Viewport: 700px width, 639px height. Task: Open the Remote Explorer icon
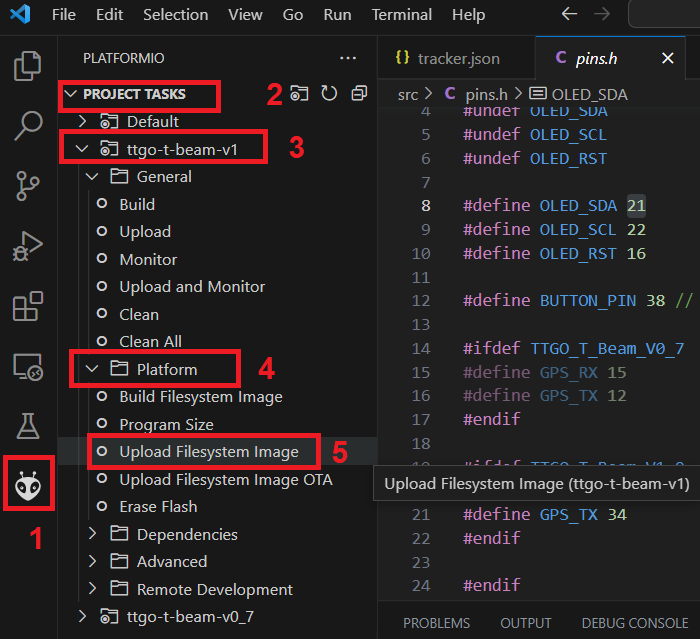pos(27,367)
